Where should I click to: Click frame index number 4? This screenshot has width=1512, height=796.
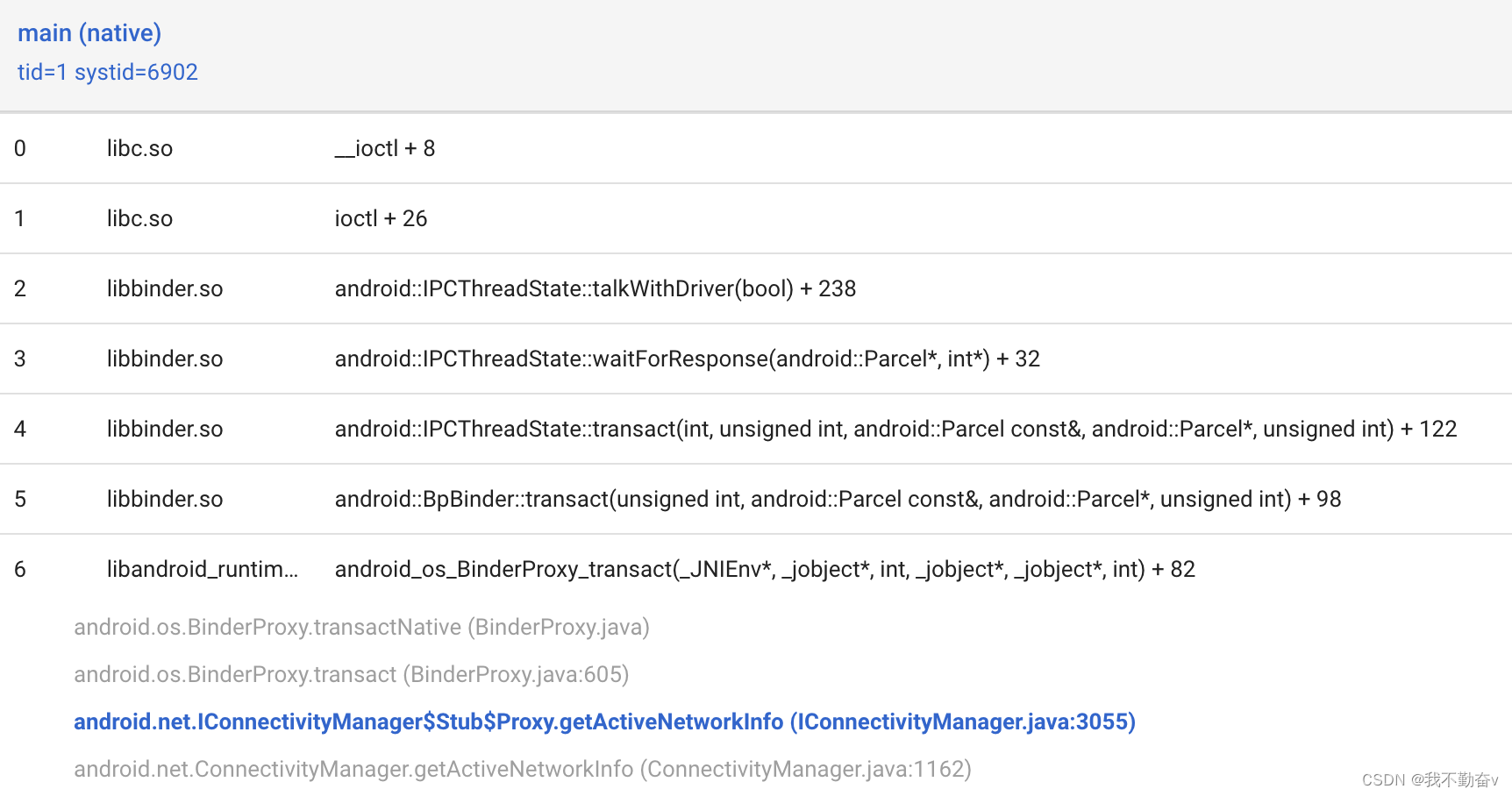tap(20, 429)
